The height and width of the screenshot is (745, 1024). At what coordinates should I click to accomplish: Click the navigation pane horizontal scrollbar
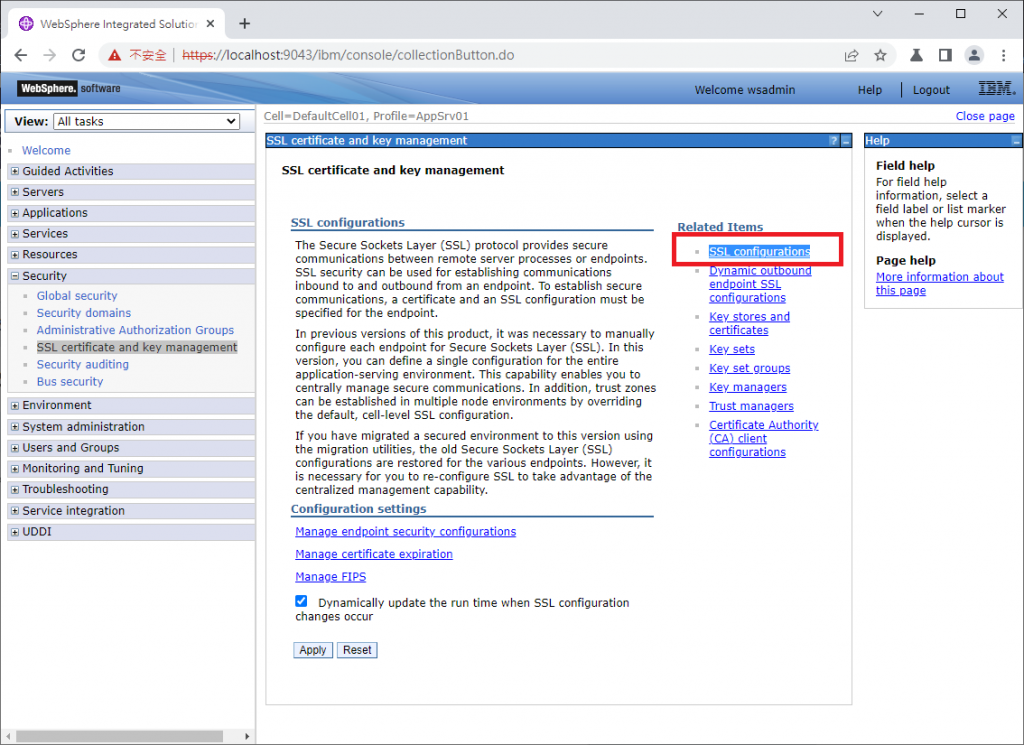[120, 736]
